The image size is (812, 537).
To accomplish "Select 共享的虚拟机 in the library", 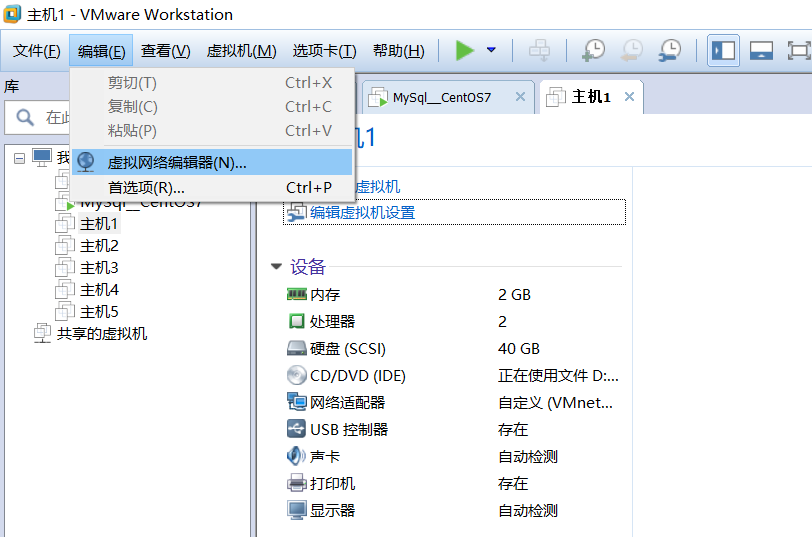I will point(102,333).
